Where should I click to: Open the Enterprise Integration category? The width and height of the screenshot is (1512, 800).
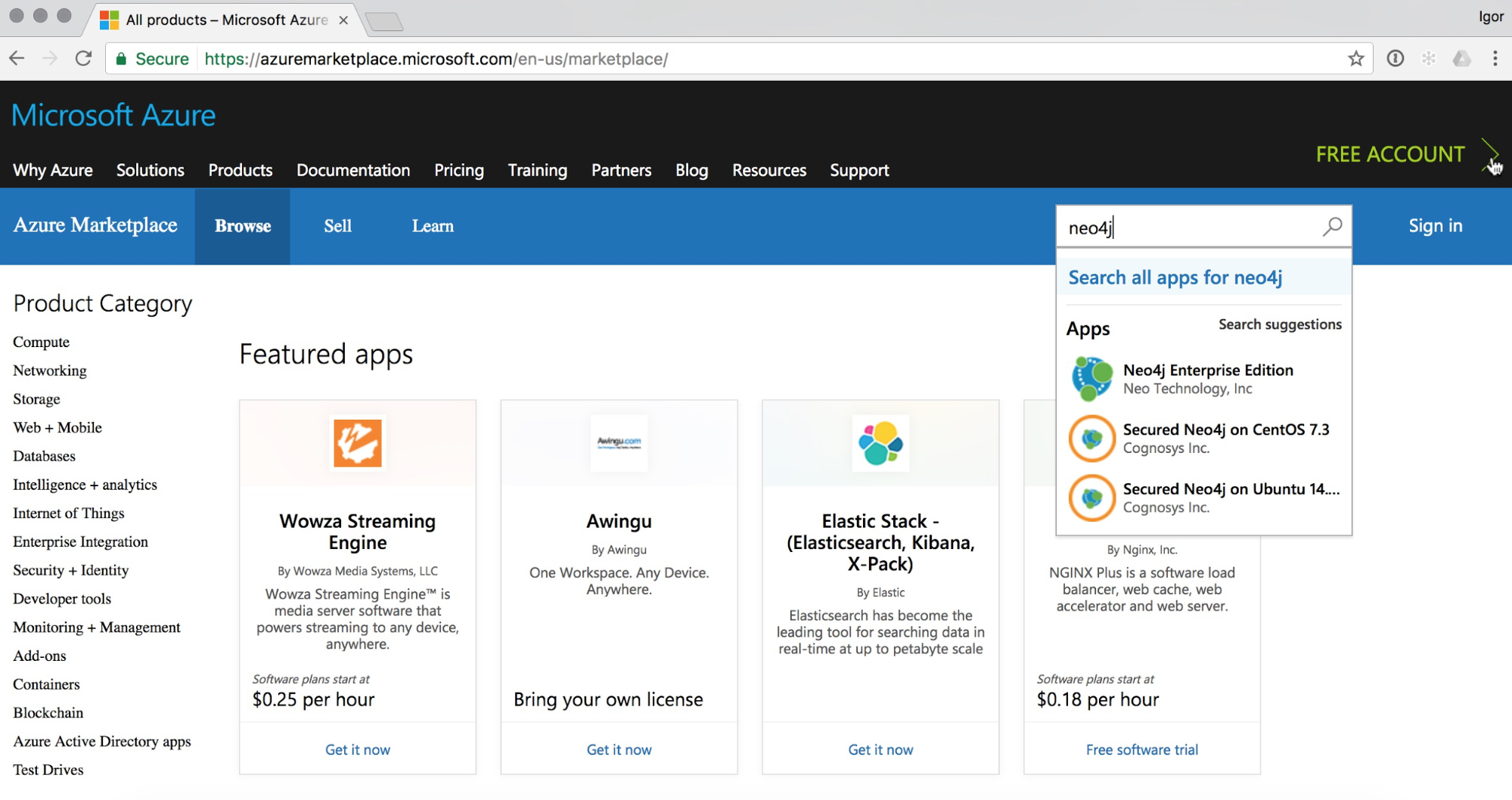coord(81,542)
